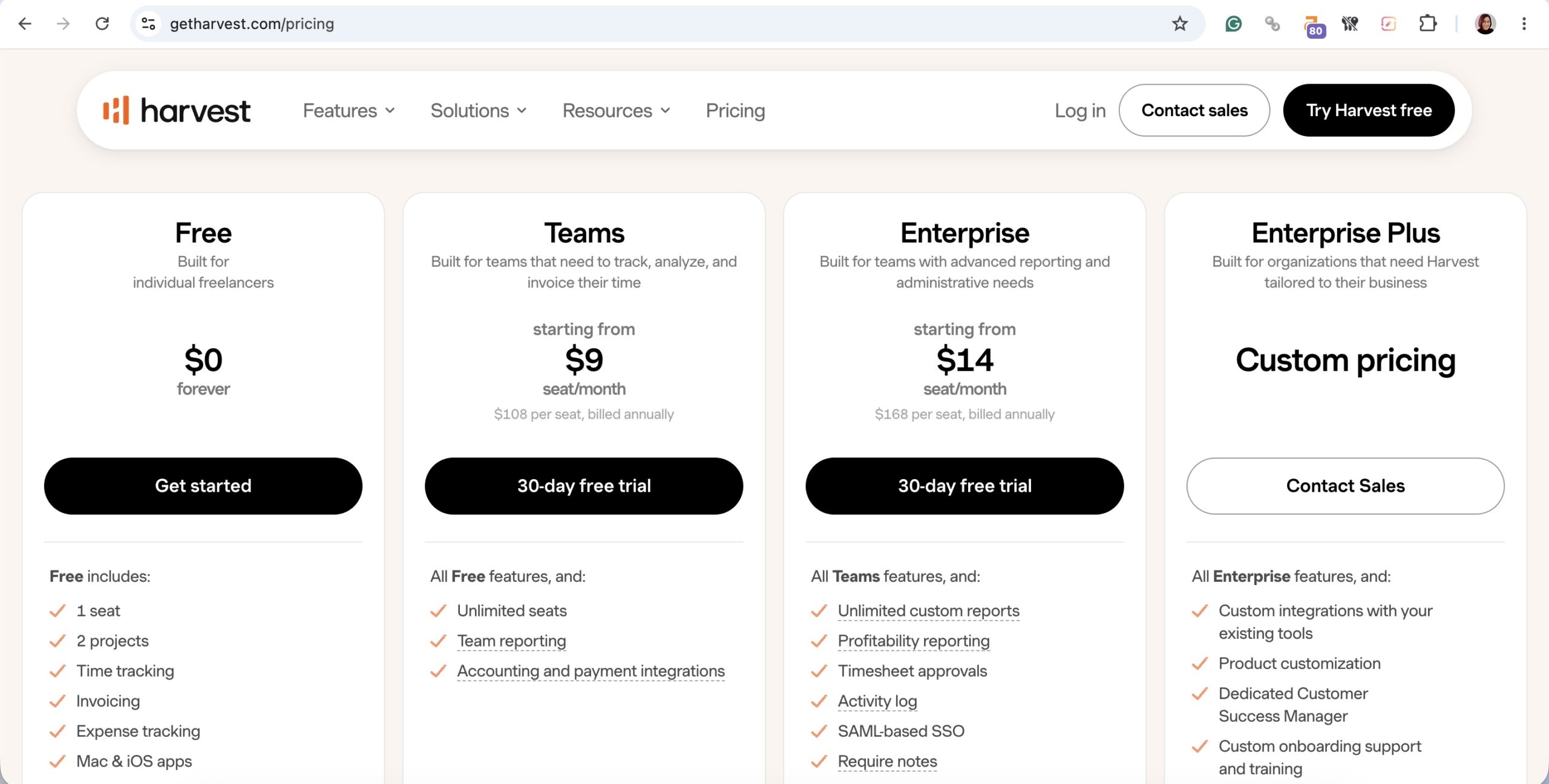Click the Teams plan title
Image resolution: width=1549 pixels, height=784 pixels.
[x=584, y=233]
